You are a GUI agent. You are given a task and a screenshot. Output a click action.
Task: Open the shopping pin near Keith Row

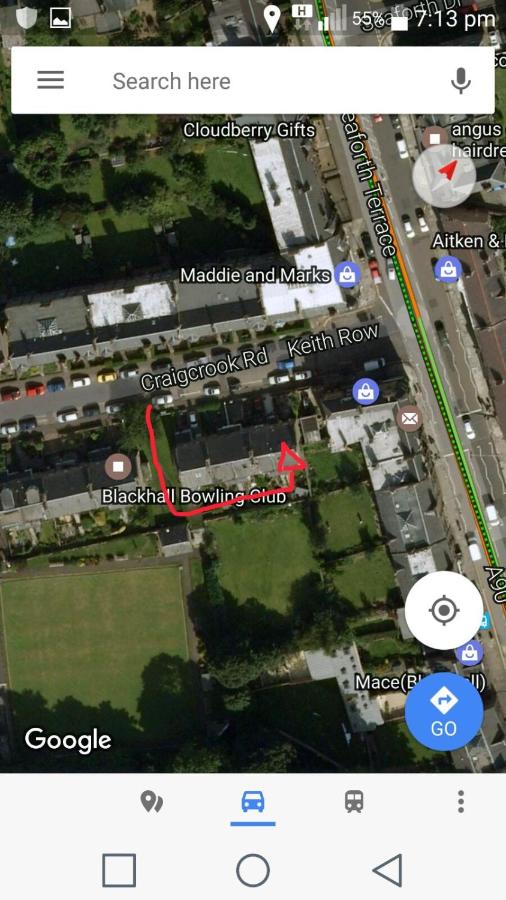tap(365, 391)
